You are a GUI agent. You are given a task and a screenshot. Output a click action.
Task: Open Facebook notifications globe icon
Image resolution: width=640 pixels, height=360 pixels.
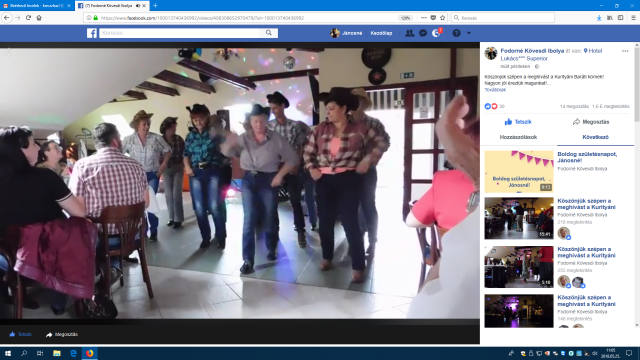[436, 33]
